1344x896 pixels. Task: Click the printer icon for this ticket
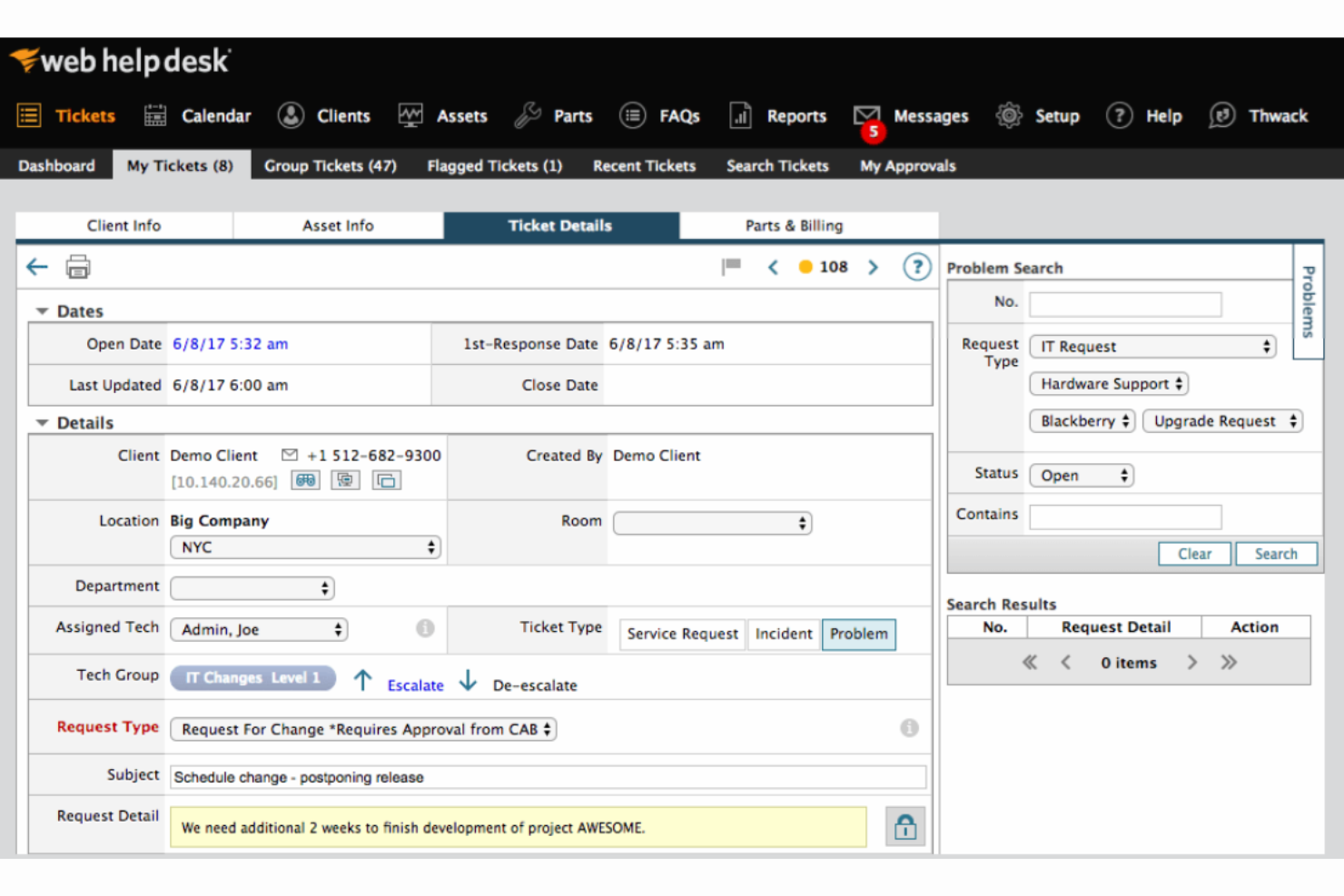[x=78, y=266]
